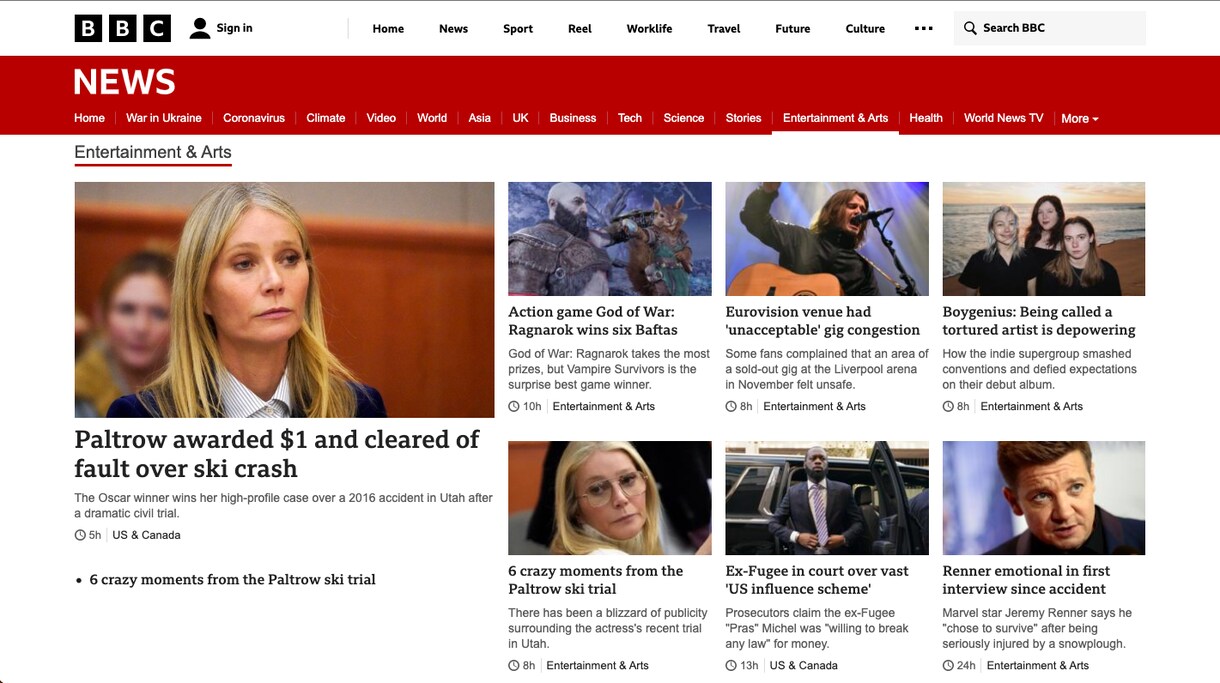Select Coronavirus section
1220x683 pixels.
pos(254,118)
